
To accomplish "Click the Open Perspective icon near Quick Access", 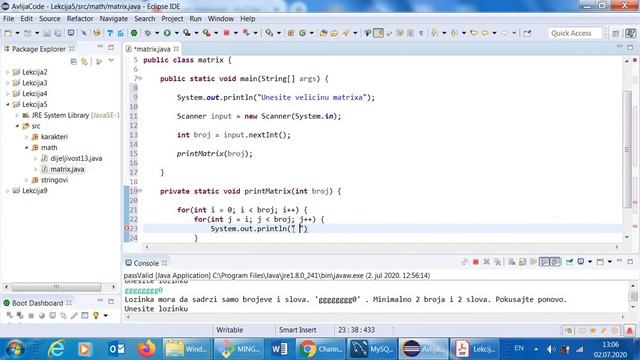I will tap(616, 33).
